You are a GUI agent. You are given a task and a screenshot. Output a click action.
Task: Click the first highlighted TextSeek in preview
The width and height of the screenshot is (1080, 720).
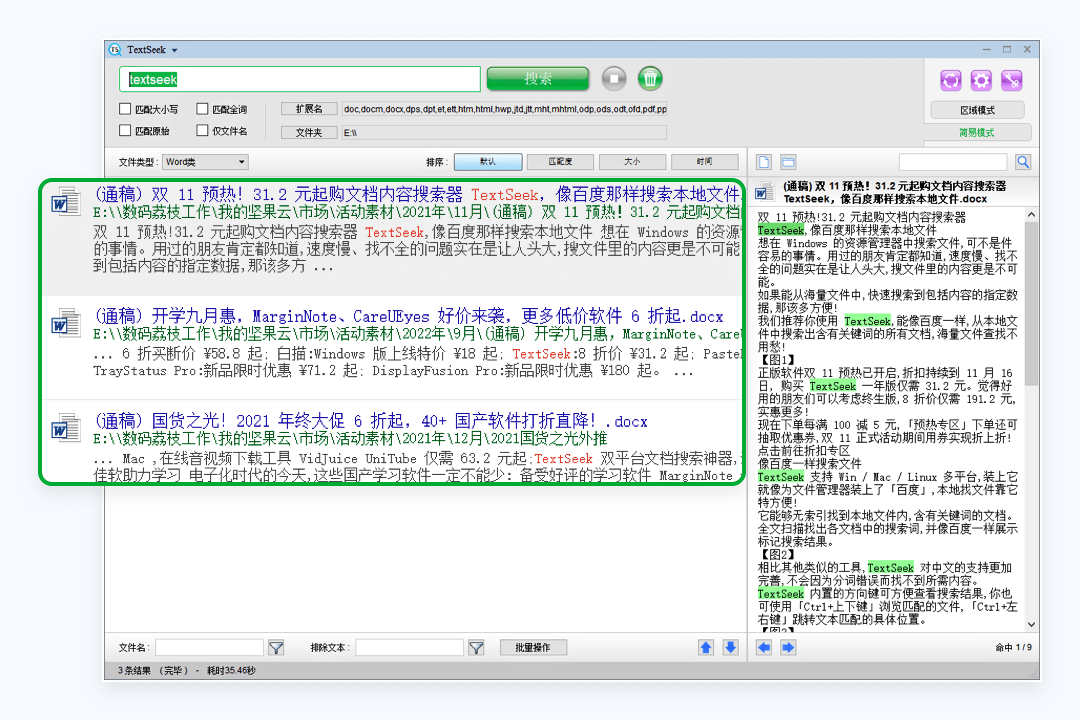coord(781,230)
